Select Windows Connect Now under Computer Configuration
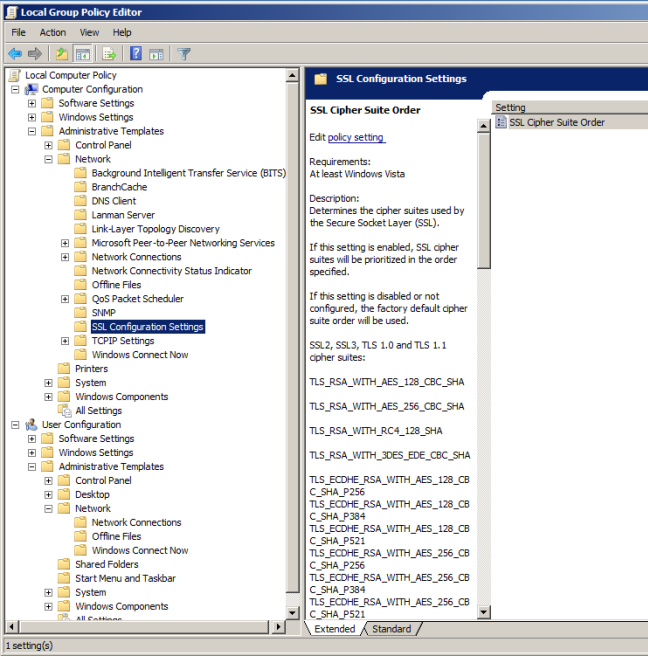The width and height of the screenshot is (648, 656). (140, 355)
